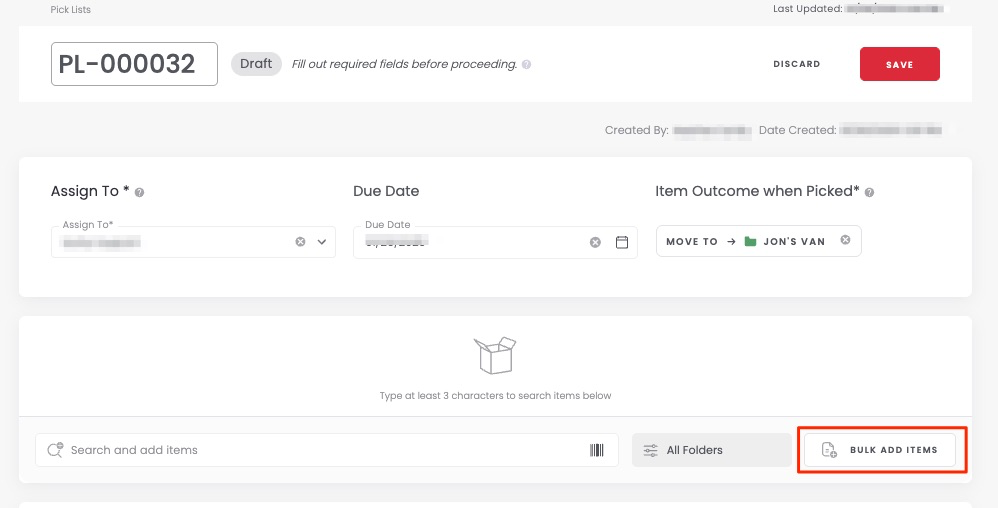Open the All Folders filter
Viewport: 998px width, 508px height.
click(x=711, y=450)
